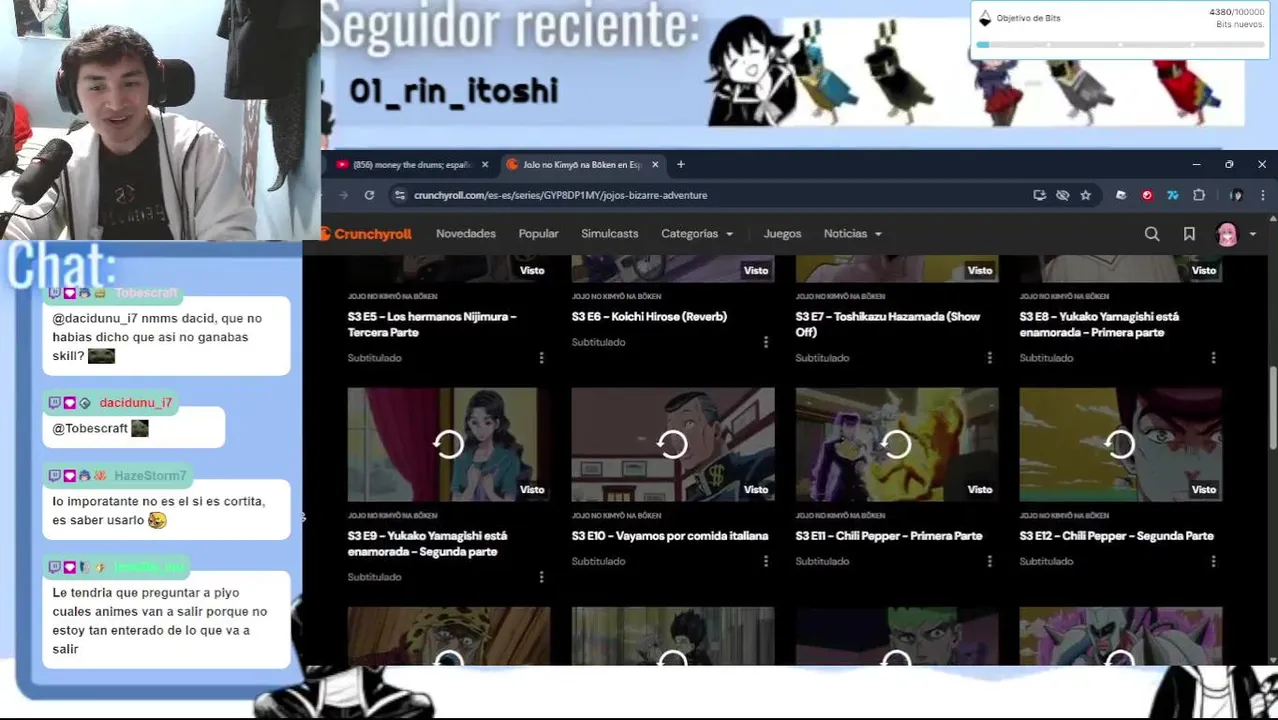1278x720 pixels.
Task: Open the Simulcasts menu item
Action: 609,234
